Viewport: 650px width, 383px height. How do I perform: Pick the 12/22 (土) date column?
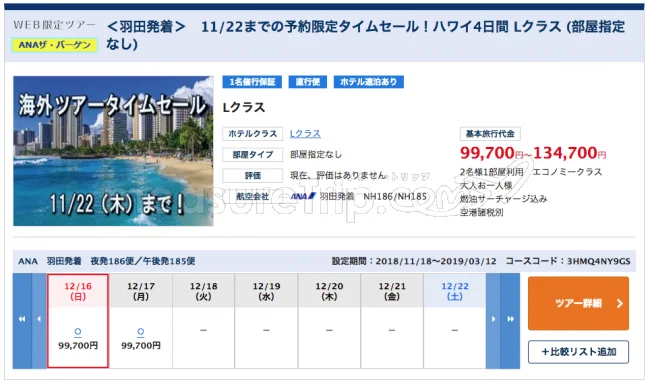click(455, 321)
